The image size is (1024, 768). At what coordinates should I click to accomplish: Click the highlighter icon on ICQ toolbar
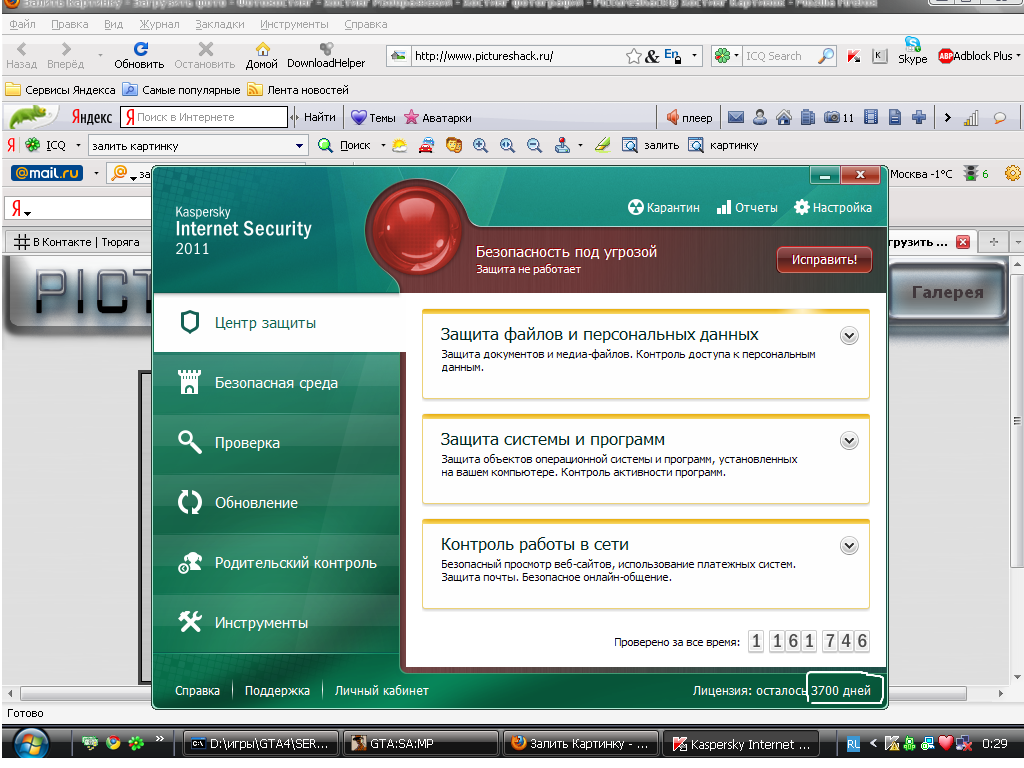click(603, 145)
